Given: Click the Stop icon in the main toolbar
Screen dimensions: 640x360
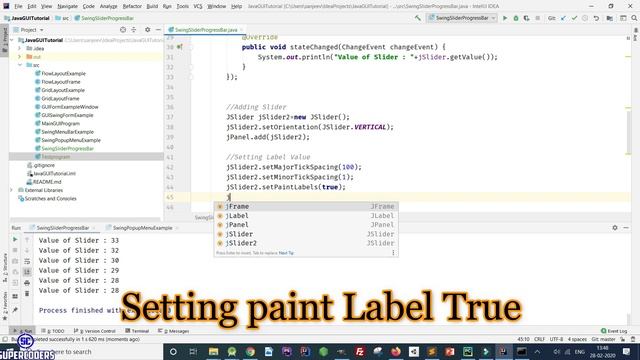Looking at the screenshot, I should pos(538,18).
